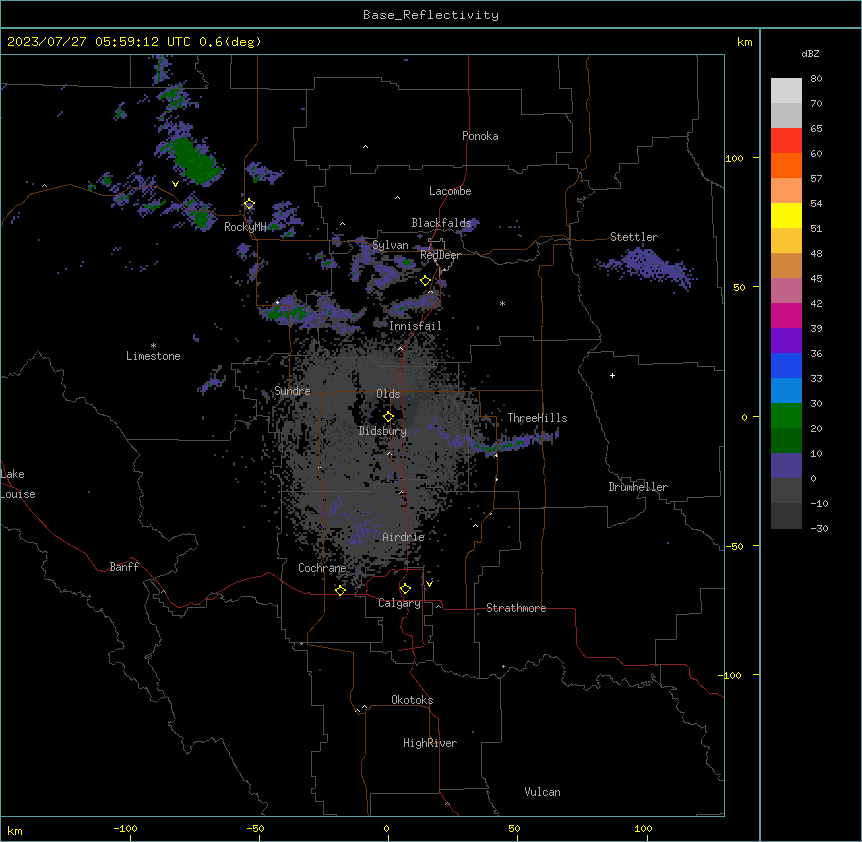Click the Vulcan label

[x=543, y=792]
